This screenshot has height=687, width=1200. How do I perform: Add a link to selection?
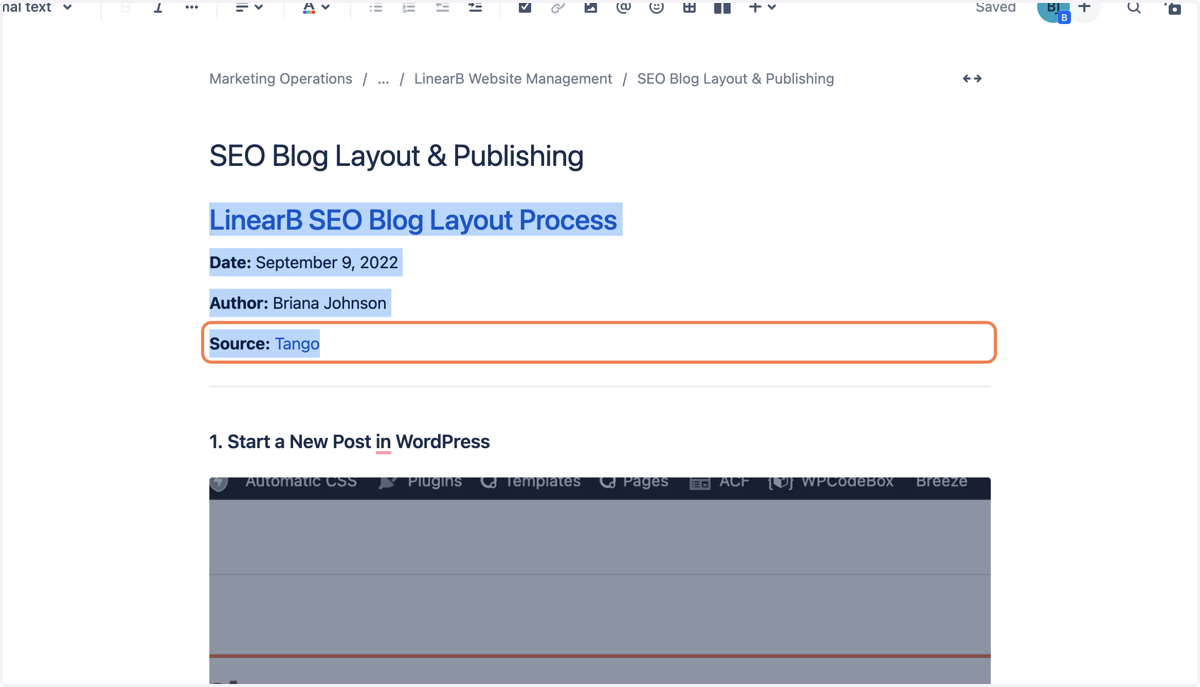[x=558, y=7]
